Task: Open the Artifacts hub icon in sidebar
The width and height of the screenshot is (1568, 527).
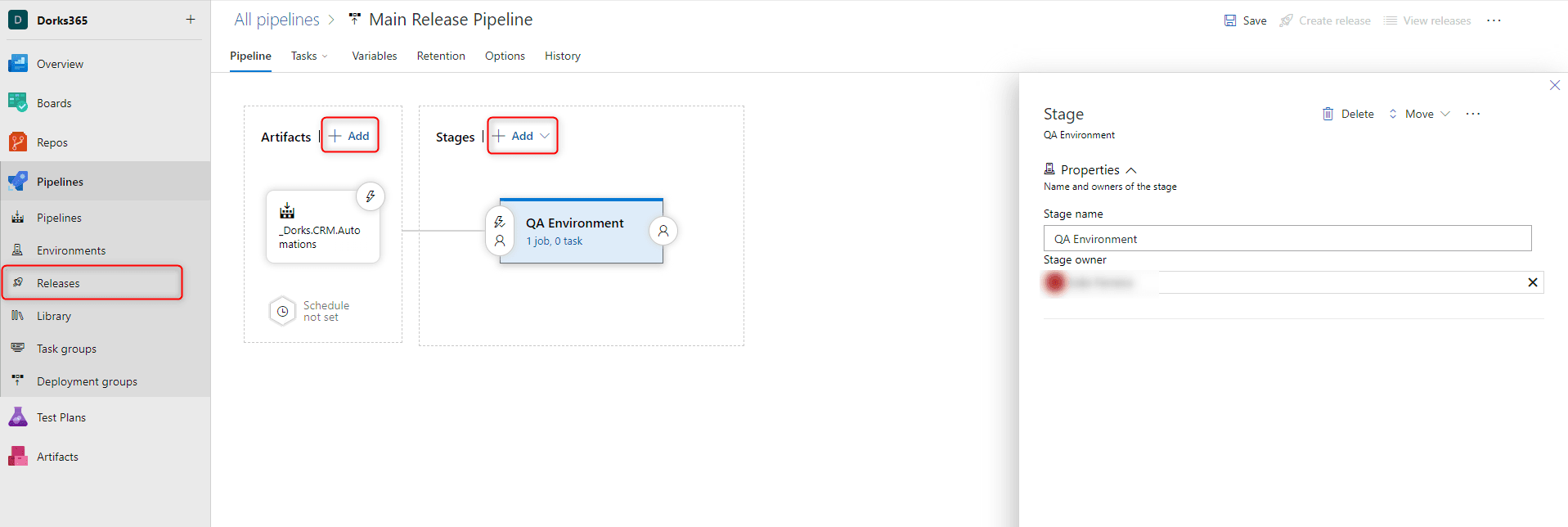Action: 18,456
